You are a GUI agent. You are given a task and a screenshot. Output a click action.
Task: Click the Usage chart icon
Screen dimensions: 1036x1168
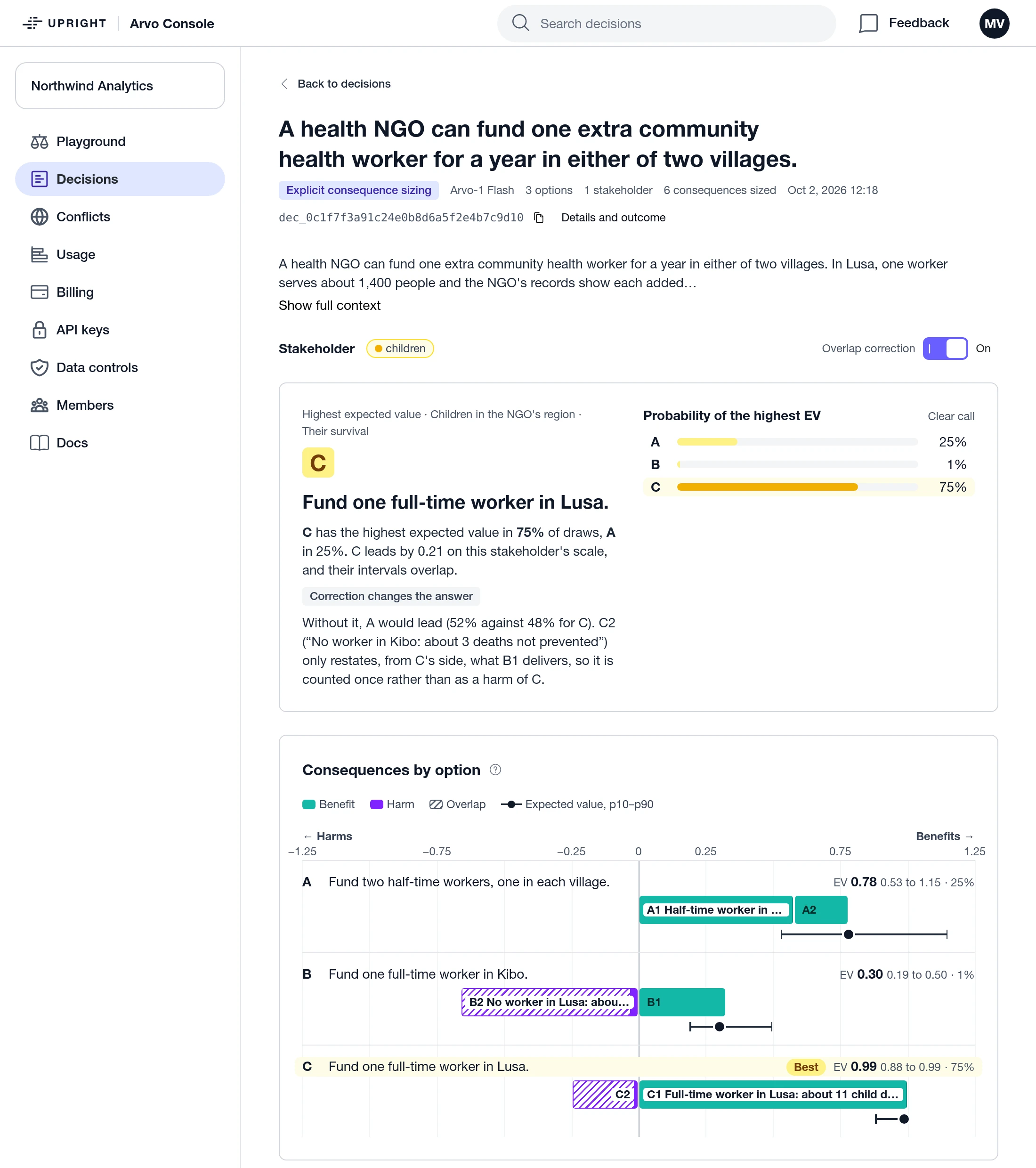pyautogui.click(x=40, y=255)
